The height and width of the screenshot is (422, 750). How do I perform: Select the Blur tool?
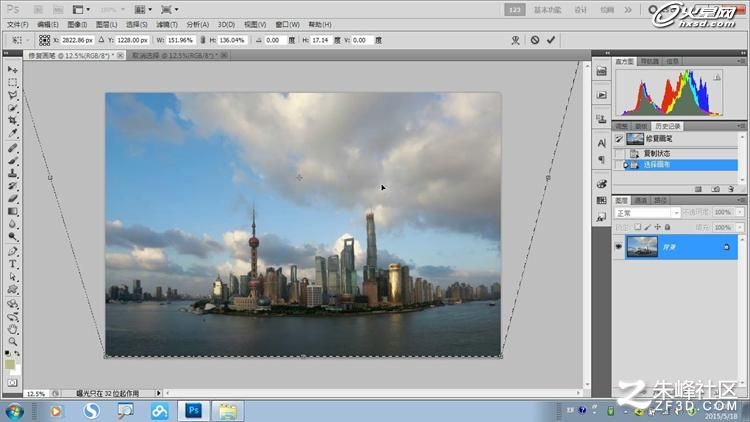coord(12,224)
